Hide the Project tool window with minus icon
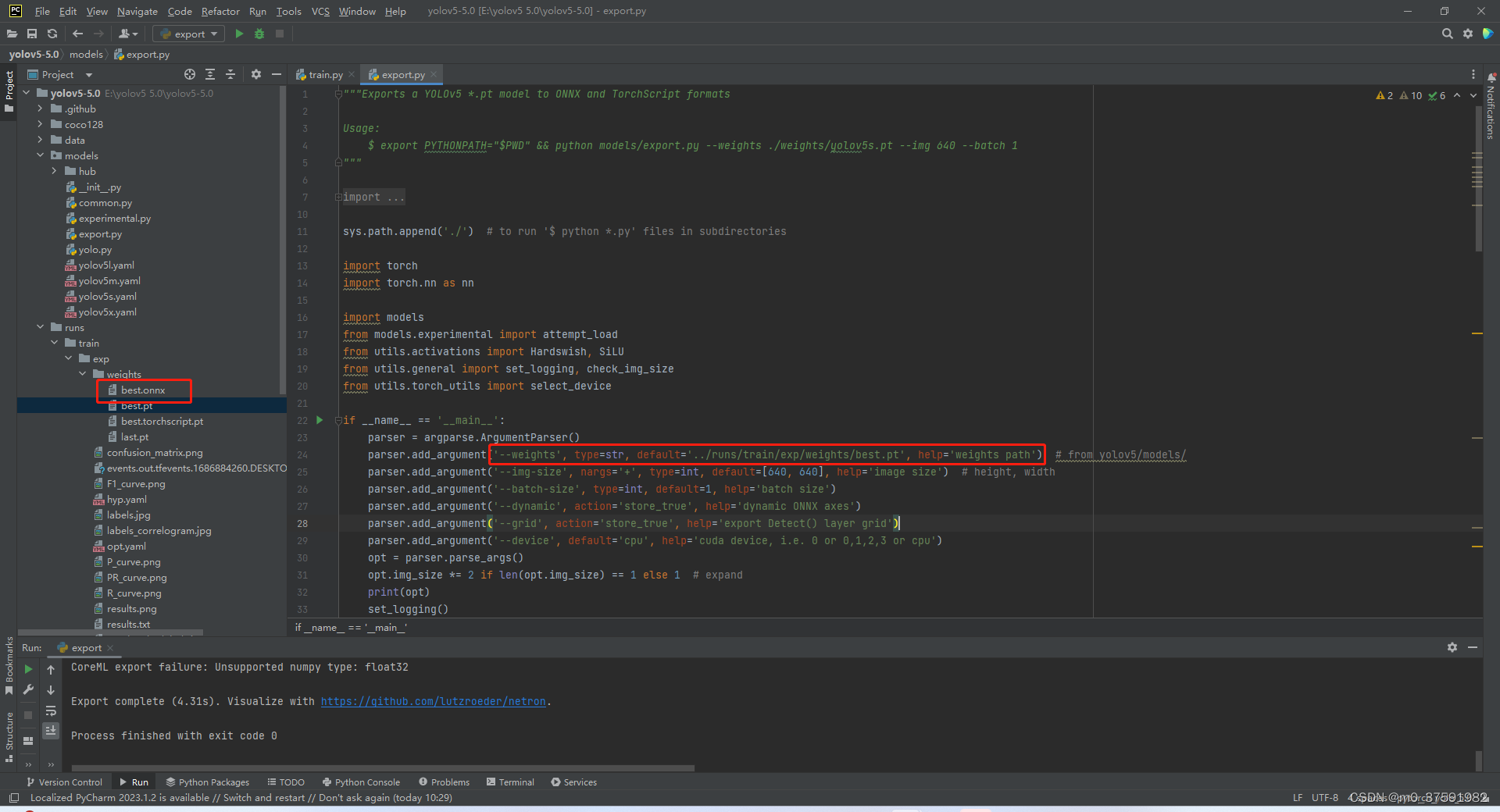Screen dimensions: 1500x812 tap(276, 74)
